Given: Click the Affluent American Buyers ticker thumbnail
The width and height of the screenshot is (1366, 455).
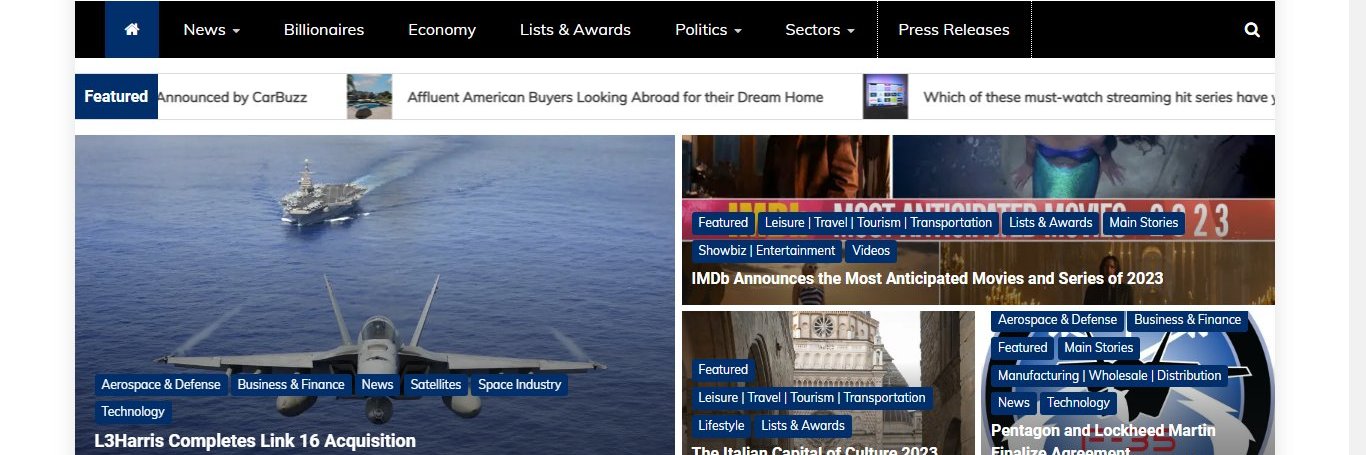Looking at the screenshot, I should [369, 97].
